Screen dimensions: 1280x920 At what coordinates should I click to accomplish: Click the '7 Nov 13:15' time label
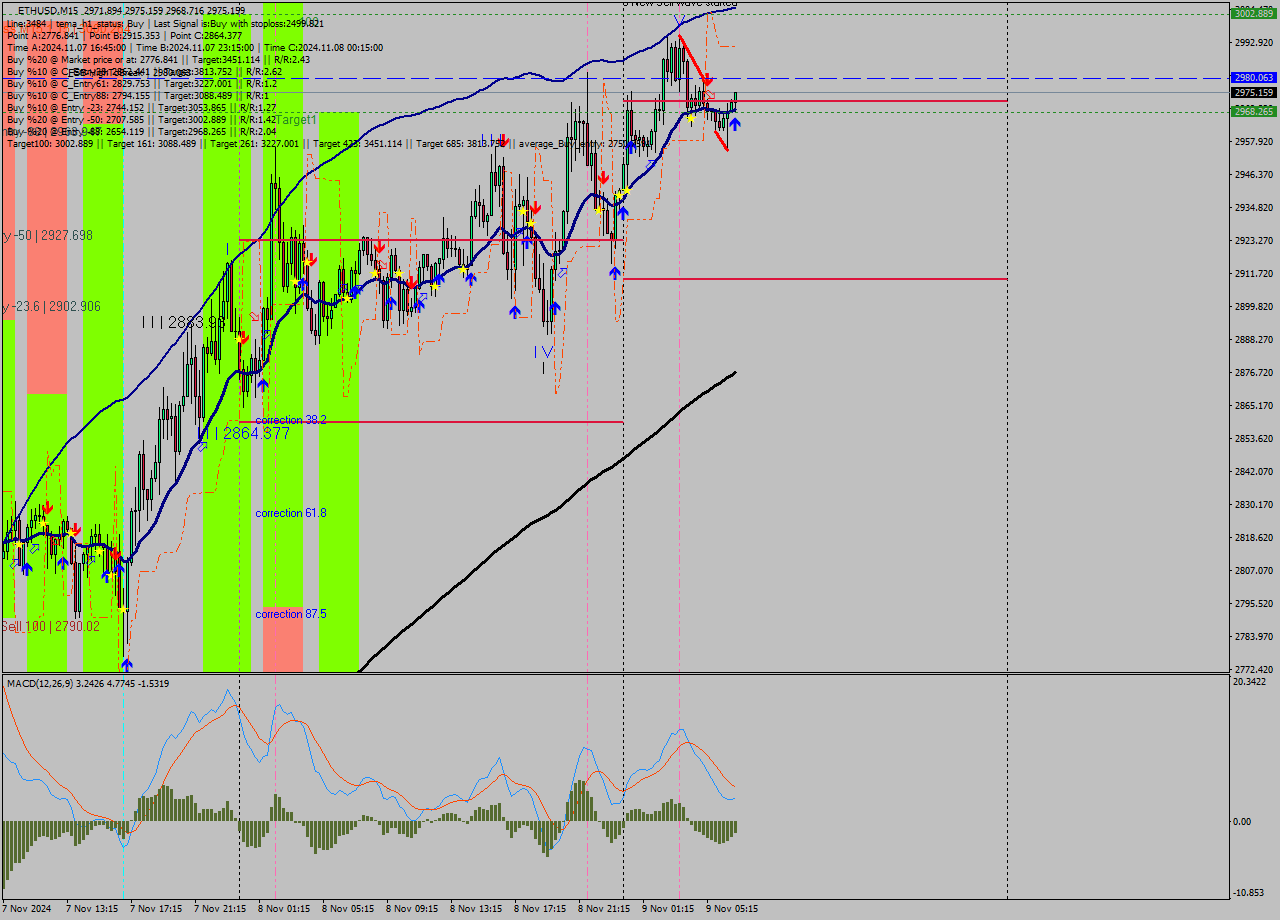[92, 909]
